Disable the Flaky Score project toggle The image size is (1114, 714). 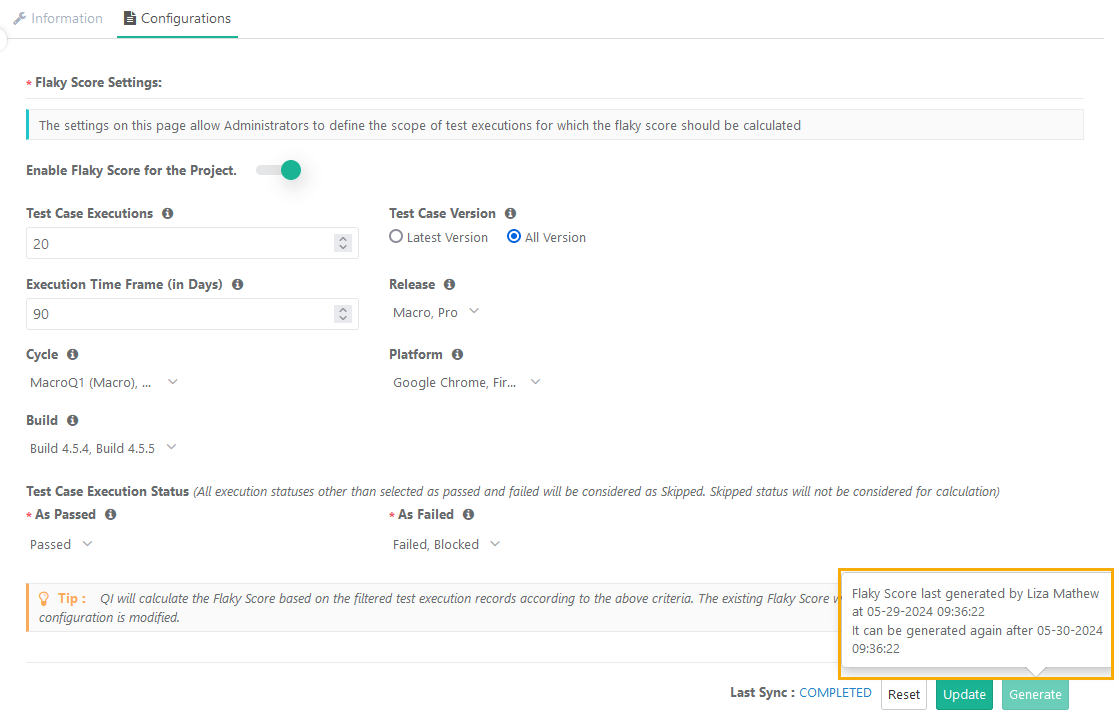coord(279,170)
